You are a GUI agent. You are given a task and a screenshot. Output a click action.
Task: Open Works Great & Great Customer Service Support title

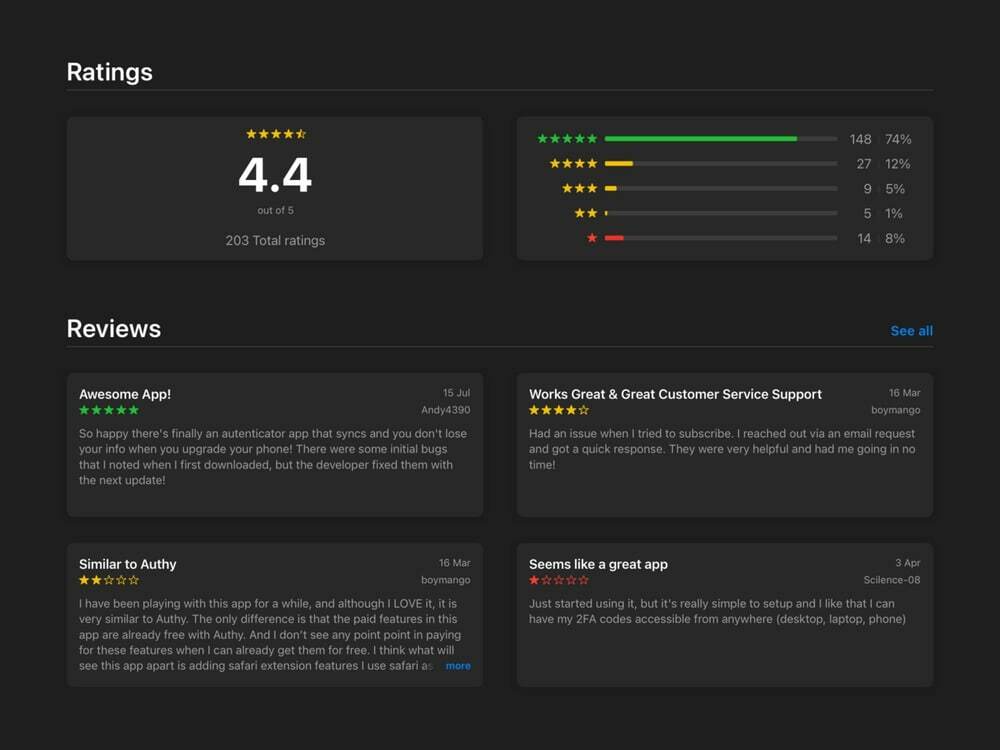pos(675,394)
